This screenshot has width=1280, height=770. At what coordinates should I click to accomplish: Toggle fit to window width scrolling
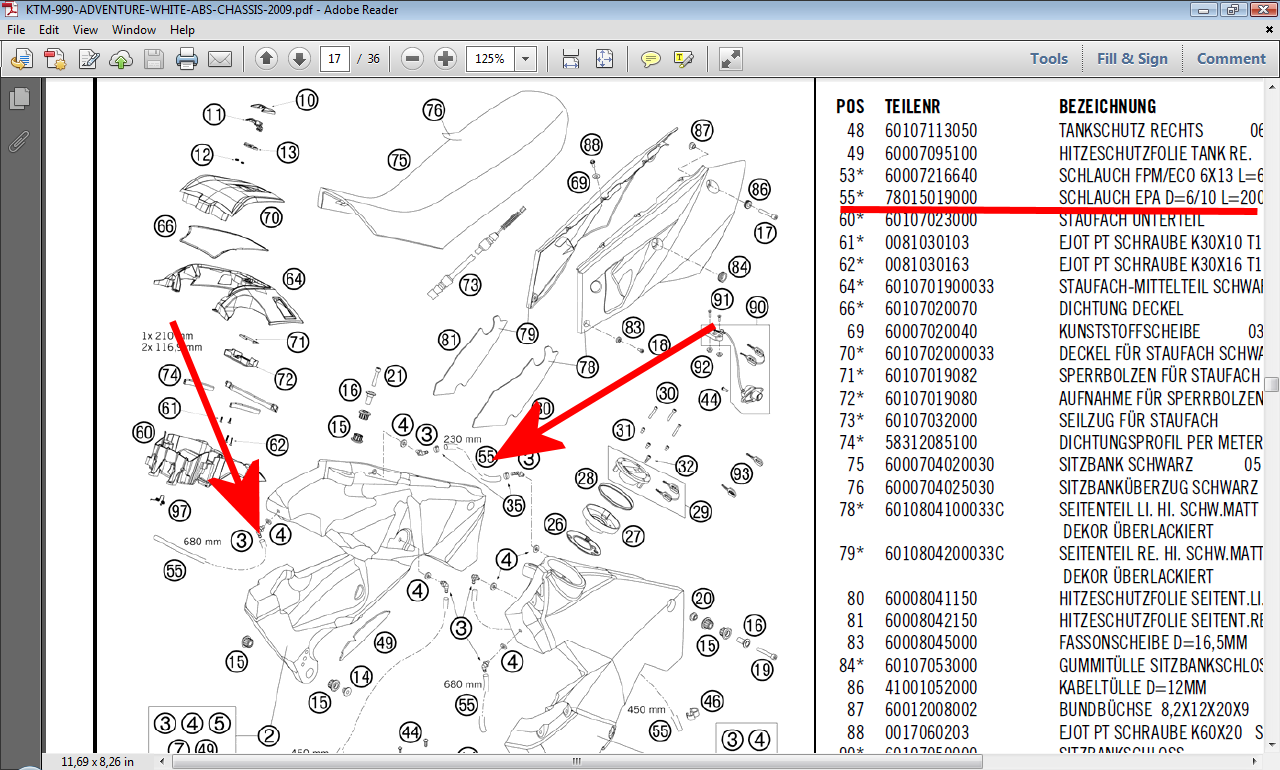[x=571, y=59]
